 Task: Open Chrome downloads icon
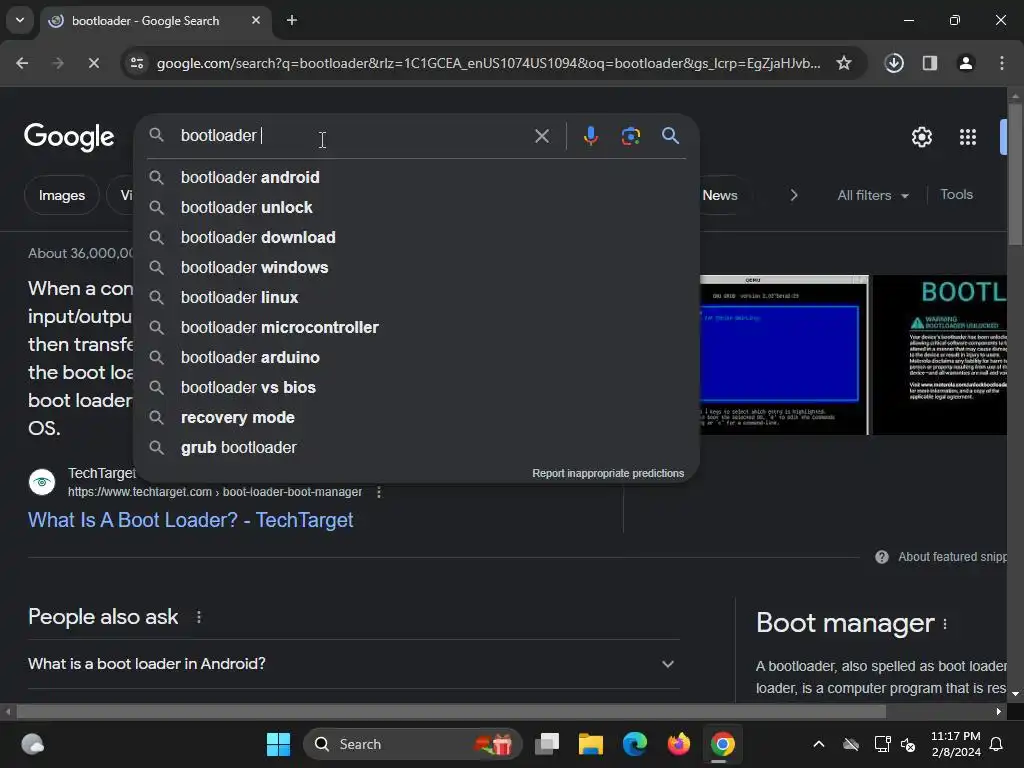(894, 63)
